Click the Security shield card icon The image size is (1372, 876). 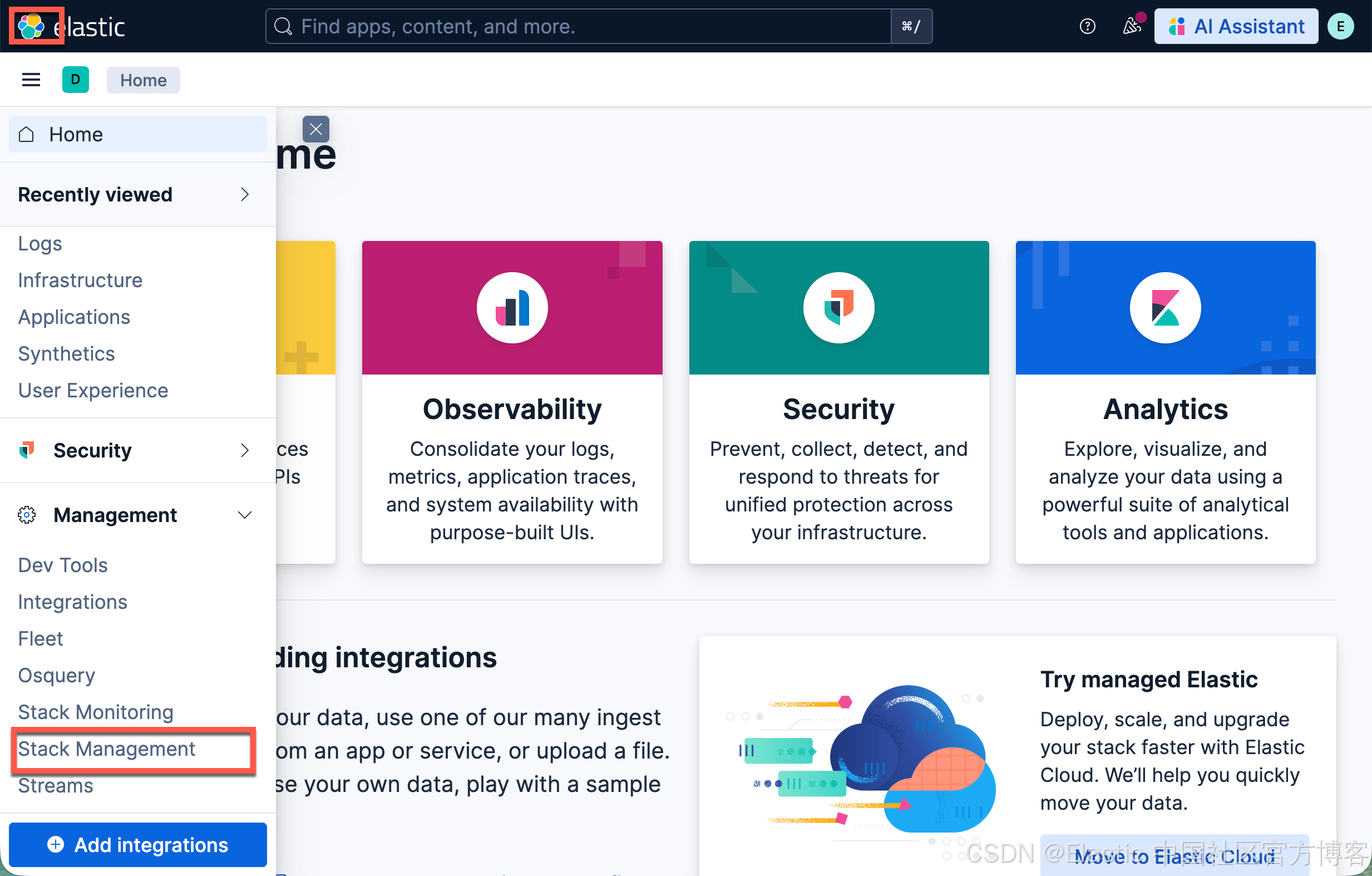click(x=838, y=308)
